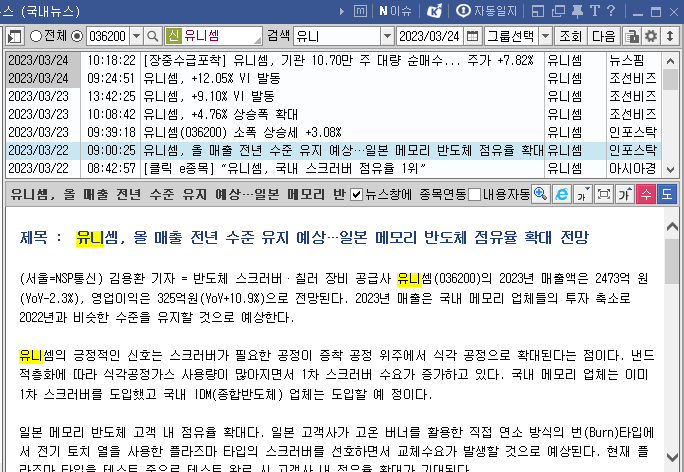
Task: Click the 아시아경 source cell
Action: tap(633, 168)
